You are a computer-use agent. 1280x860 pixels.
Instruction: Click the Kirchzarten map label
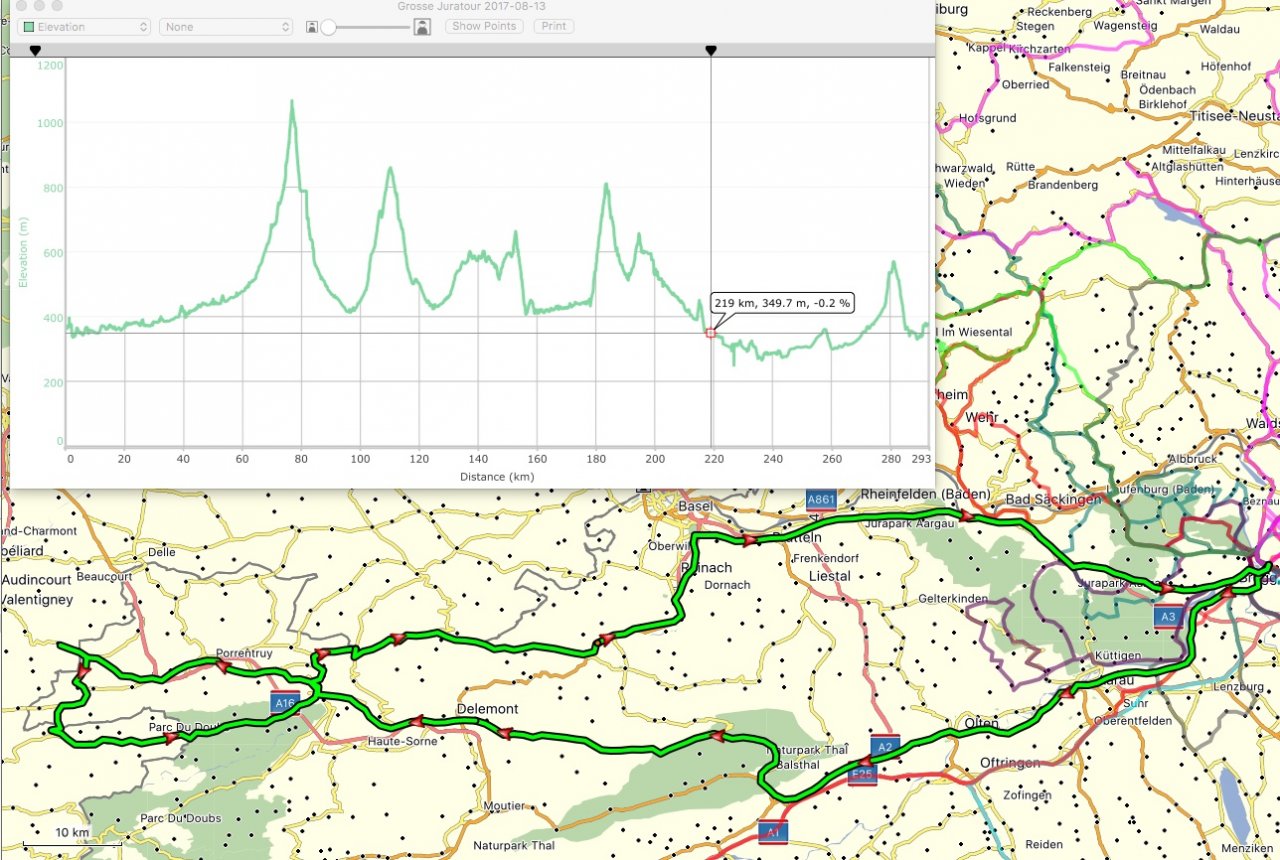tap(1040, 49)
